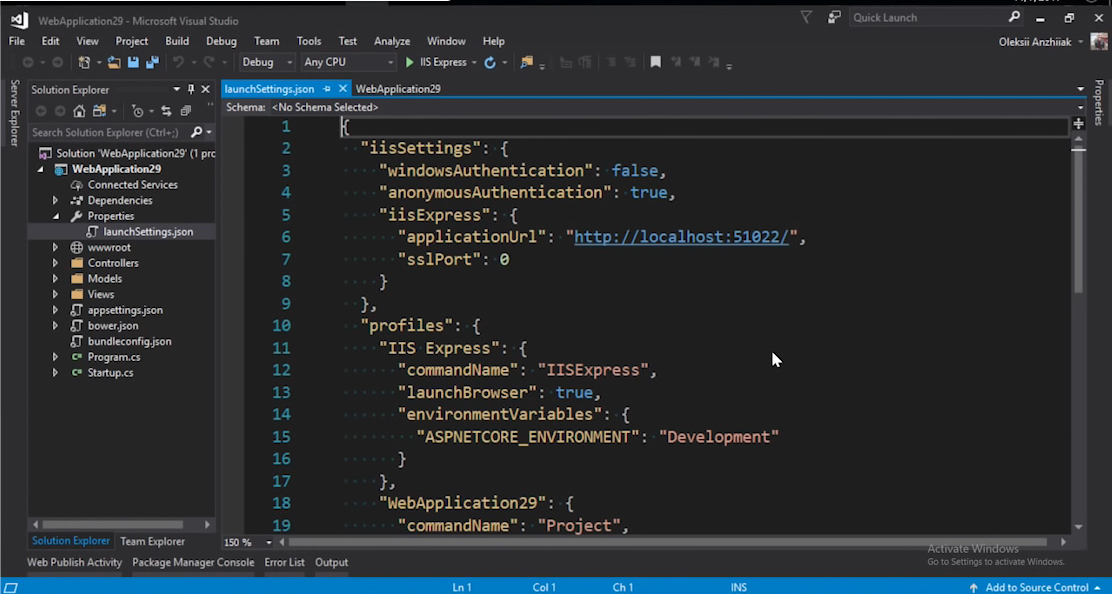Open the Server Explorer side tab
The height and width of the screenshot is (594, 1112).
(13, 113)
